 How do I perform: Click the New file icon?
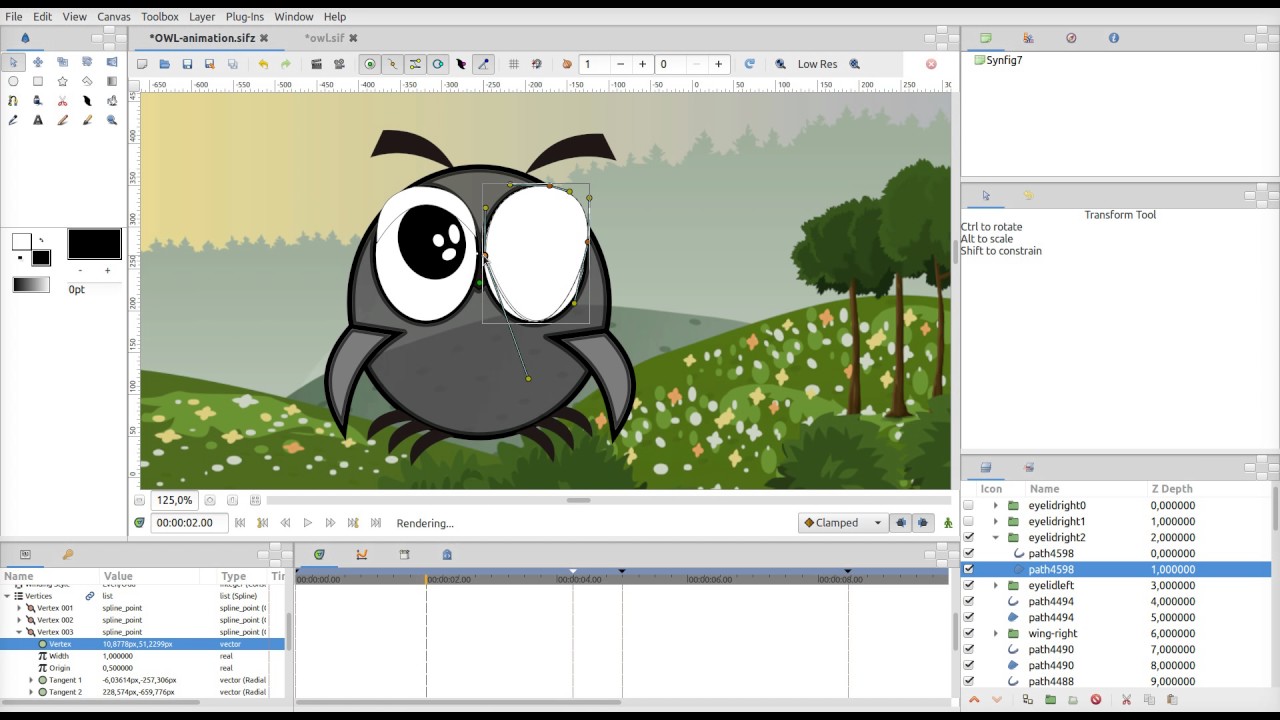[142, 64]
